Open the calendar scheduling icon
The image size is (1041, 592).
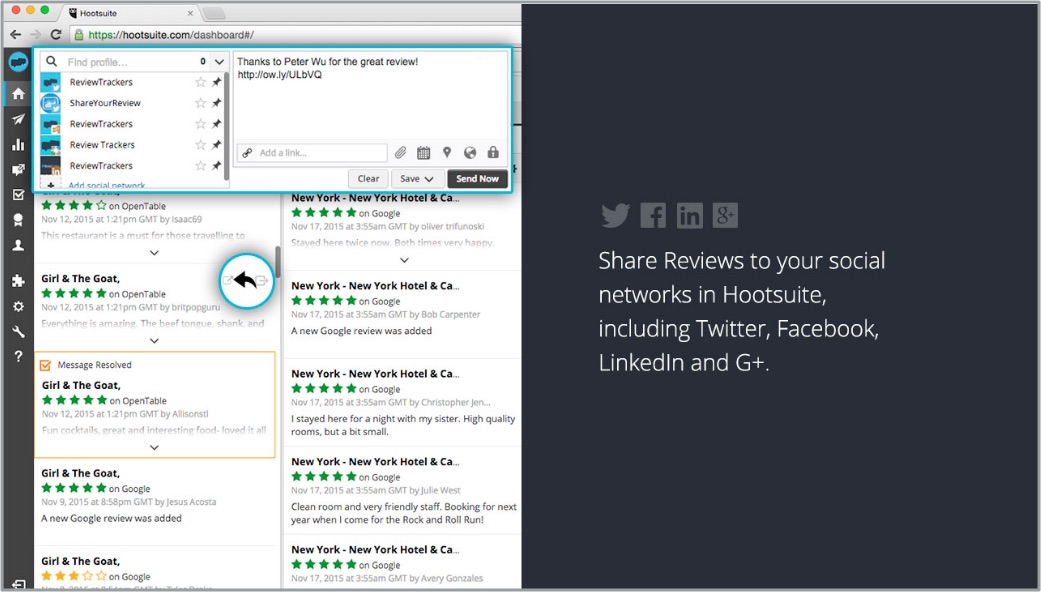pyautogui.click(x=424, y=153)
